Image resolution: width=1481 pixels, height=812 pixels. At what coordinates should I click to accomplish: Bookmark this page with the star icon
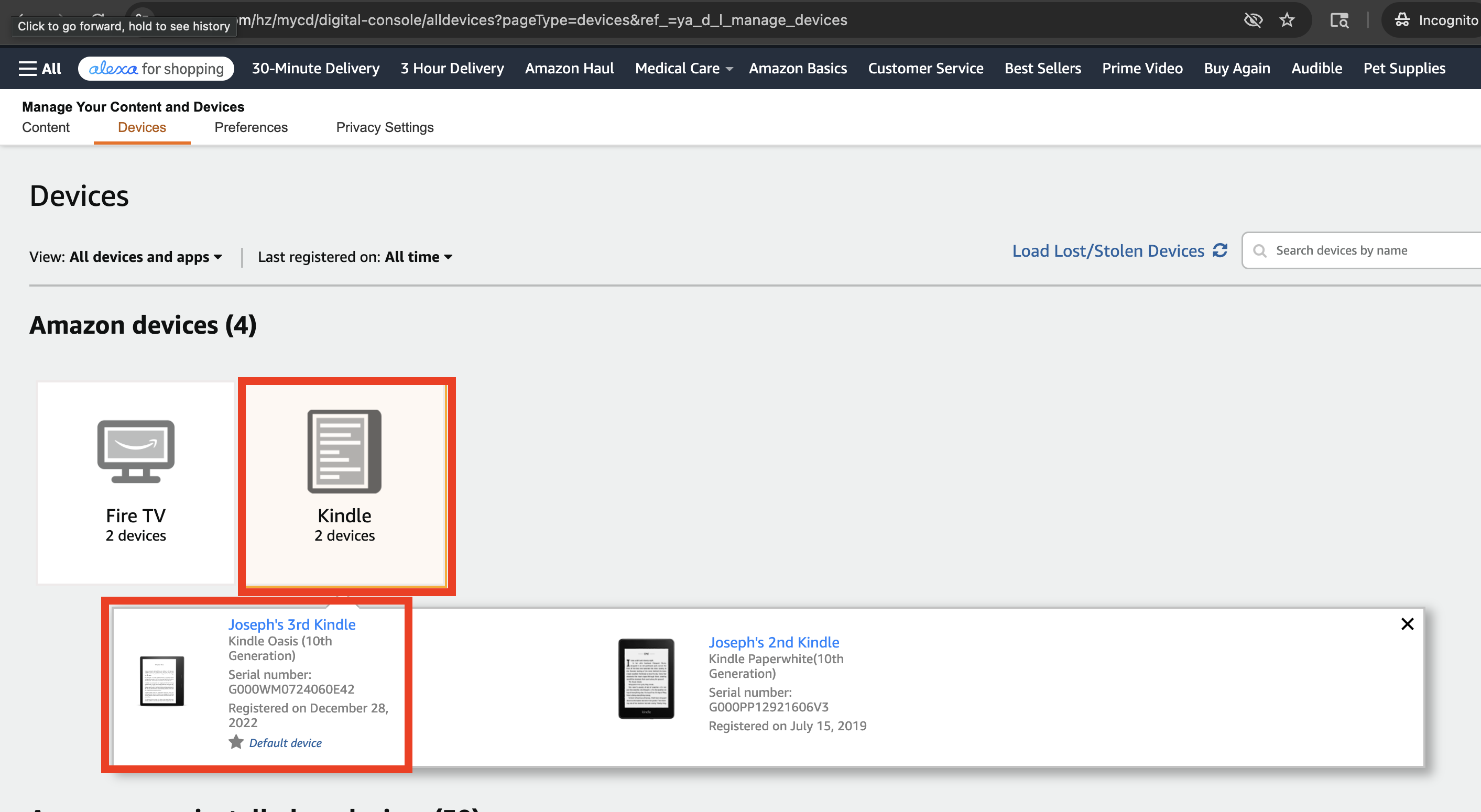(1287, 20)
